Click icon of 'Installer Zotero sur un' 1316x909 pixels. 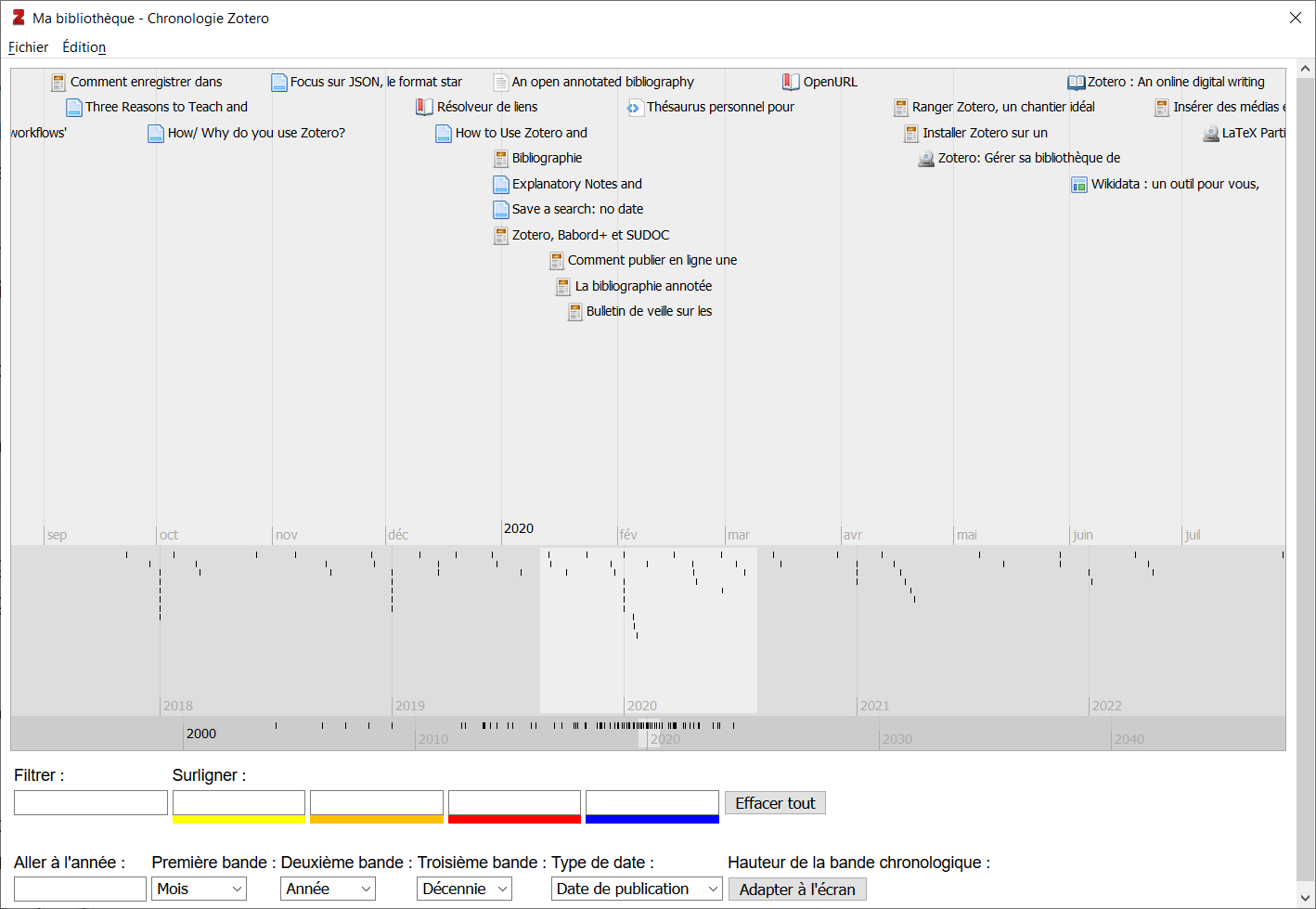911,134
